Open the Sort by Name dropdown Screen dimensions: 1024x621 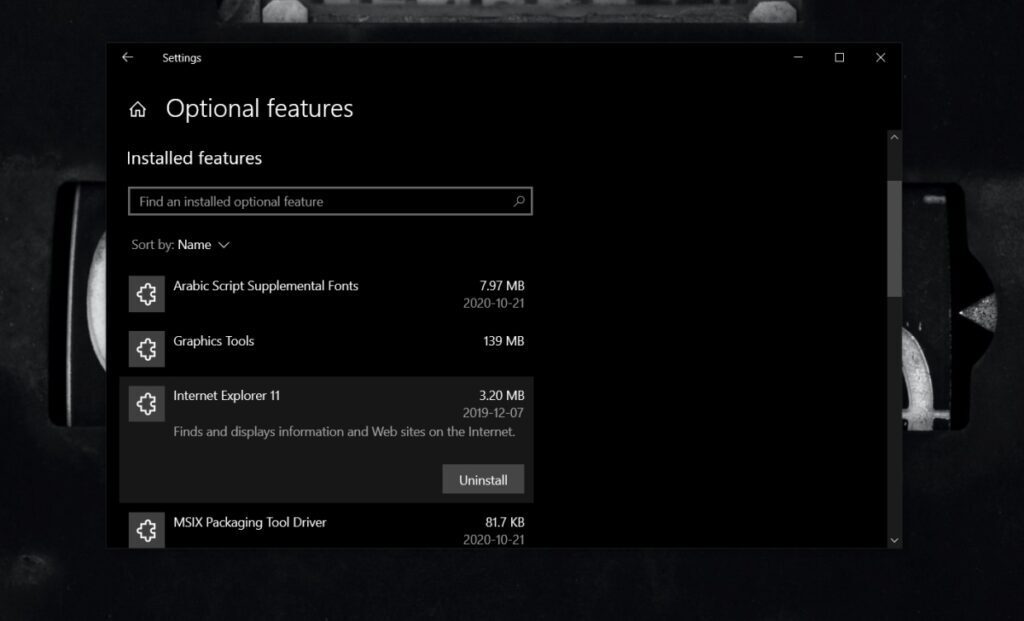pyautogui.click(x=200, y=244)
